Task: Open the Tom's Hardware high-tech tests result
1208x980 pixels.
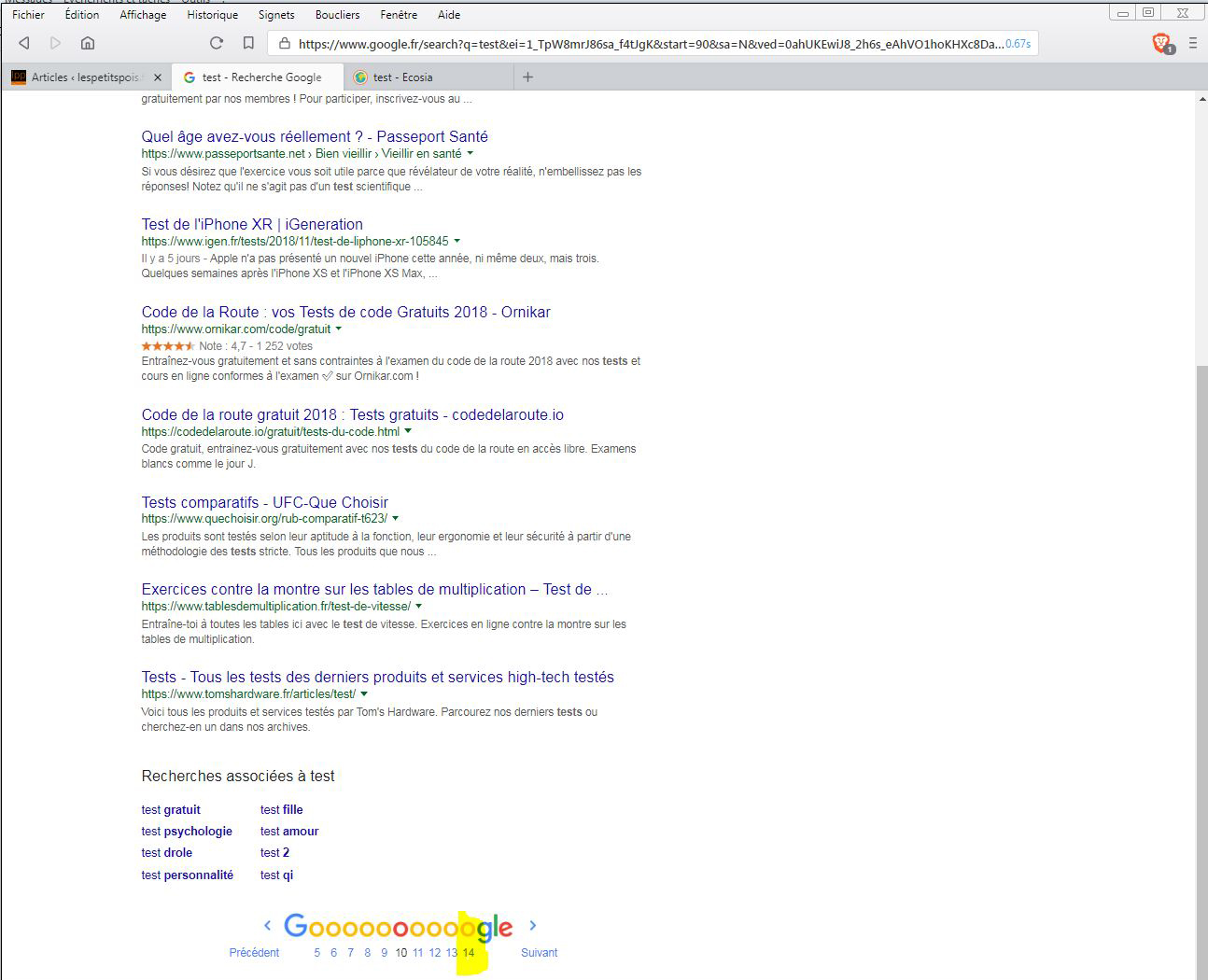Action: (377, 677)
